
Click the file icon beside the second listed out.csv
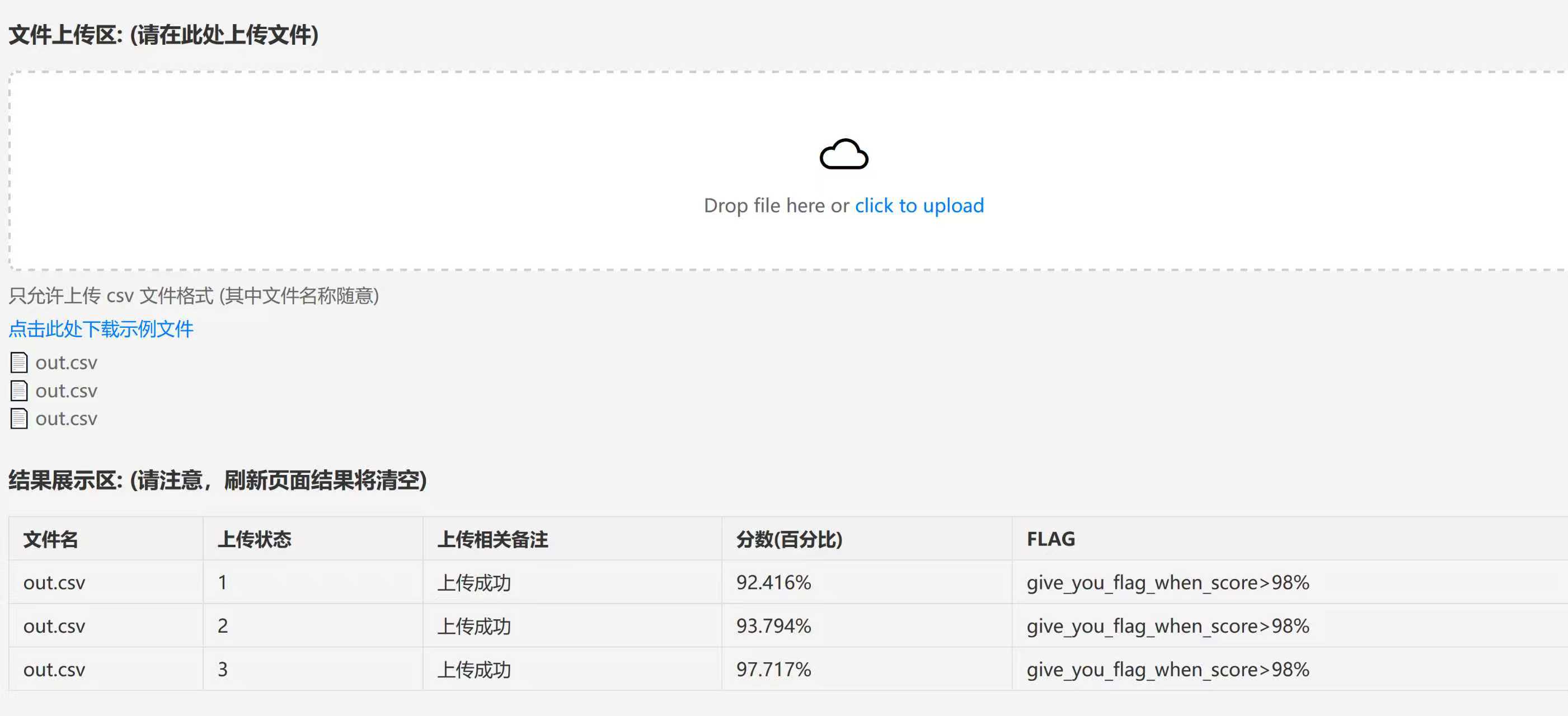coord(19,390)
